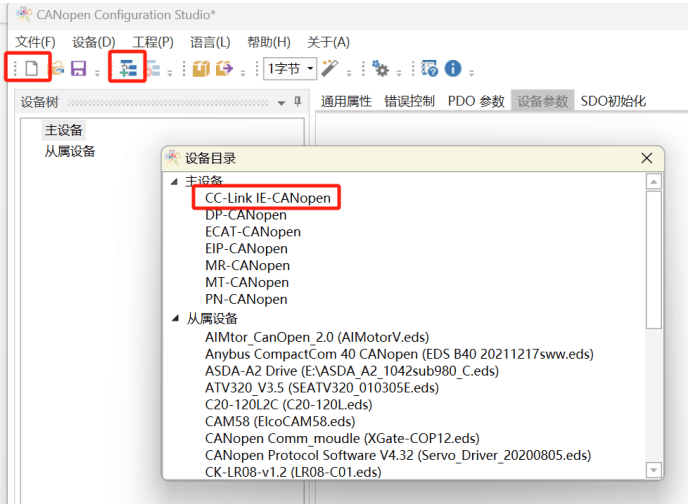688x504 pixels.
Task: Select AIMtor_CanOpen_2.0 slave device
Action: [317, 337]
